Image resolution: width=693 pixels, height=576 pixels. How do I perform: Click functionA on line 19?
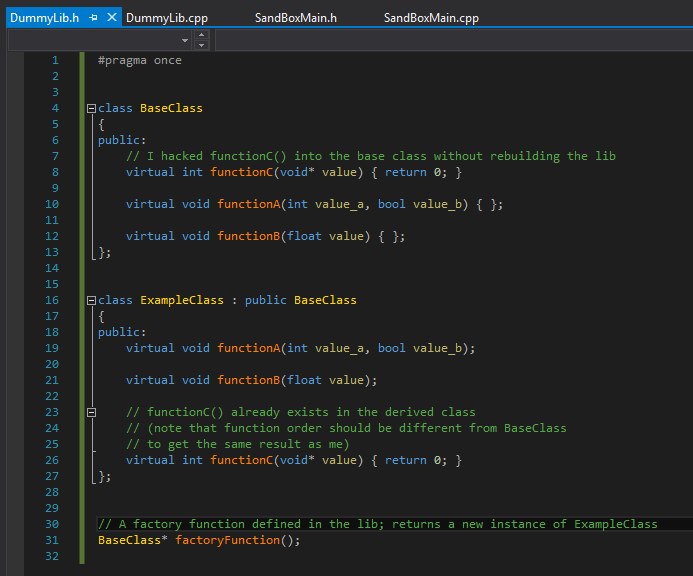click(x=249, y=348)
